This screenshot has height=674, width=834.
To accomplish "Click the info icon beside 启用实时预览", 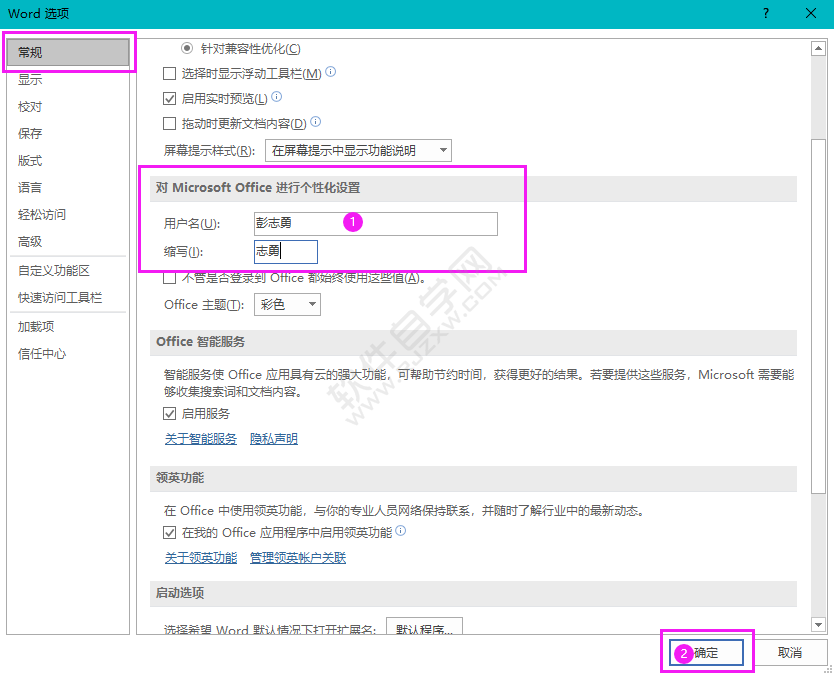I will click(x=277, y=98).
